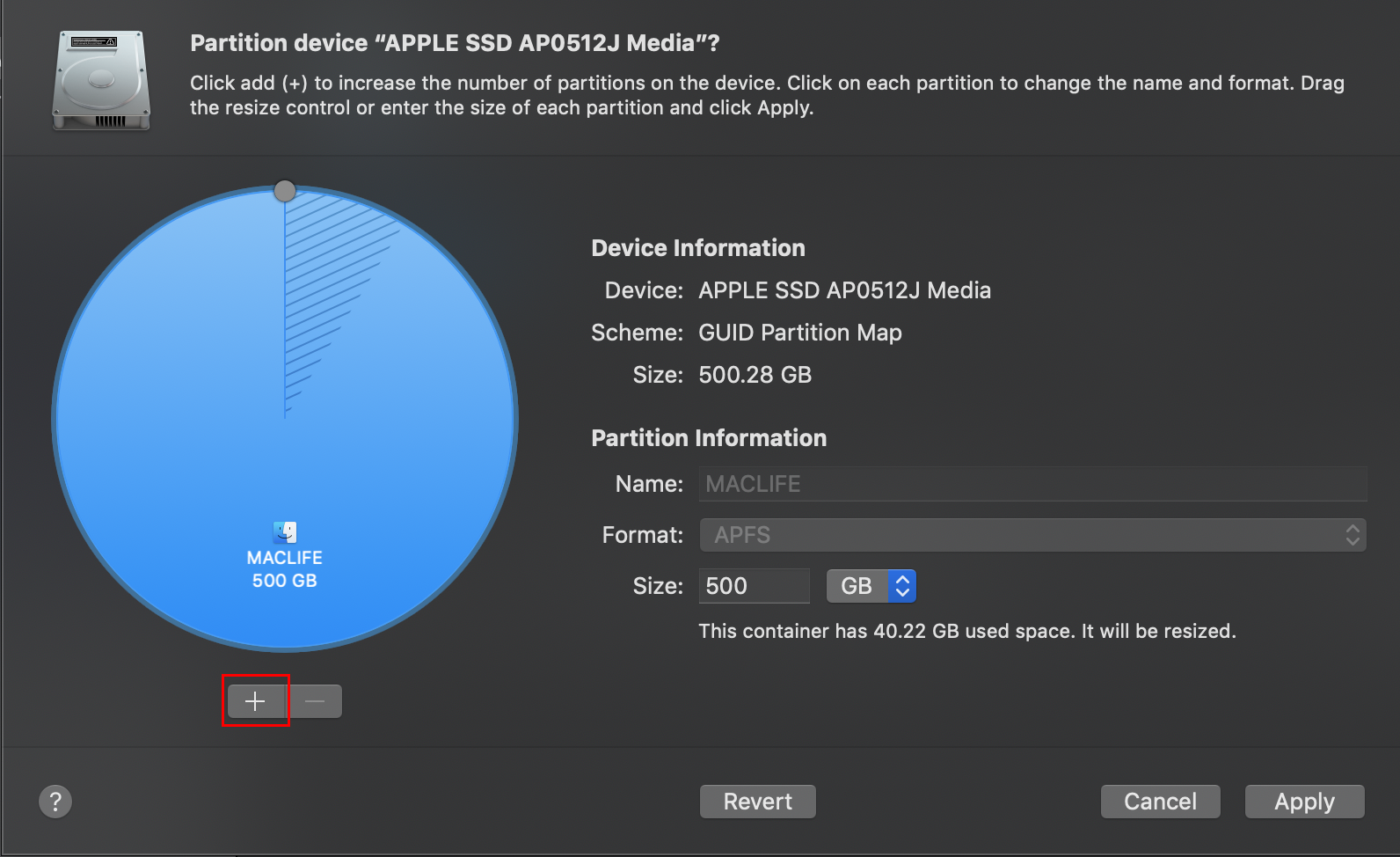The height and width of the screenshot is (857, 1400).
Task: Click the device name under Device Information
Action: click(x=844, y=290)
